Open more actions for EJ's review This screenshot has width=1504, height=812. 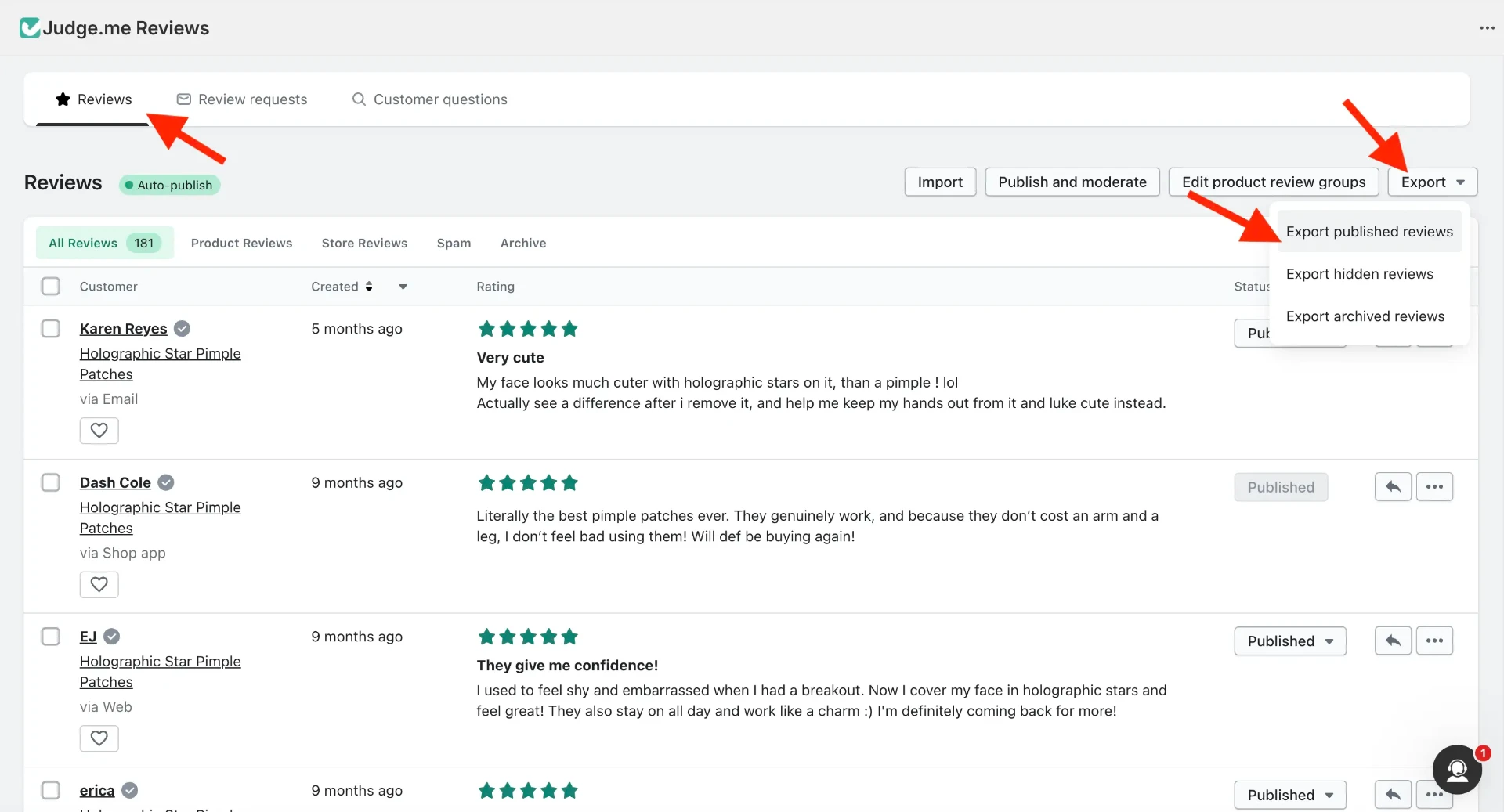1435,641
